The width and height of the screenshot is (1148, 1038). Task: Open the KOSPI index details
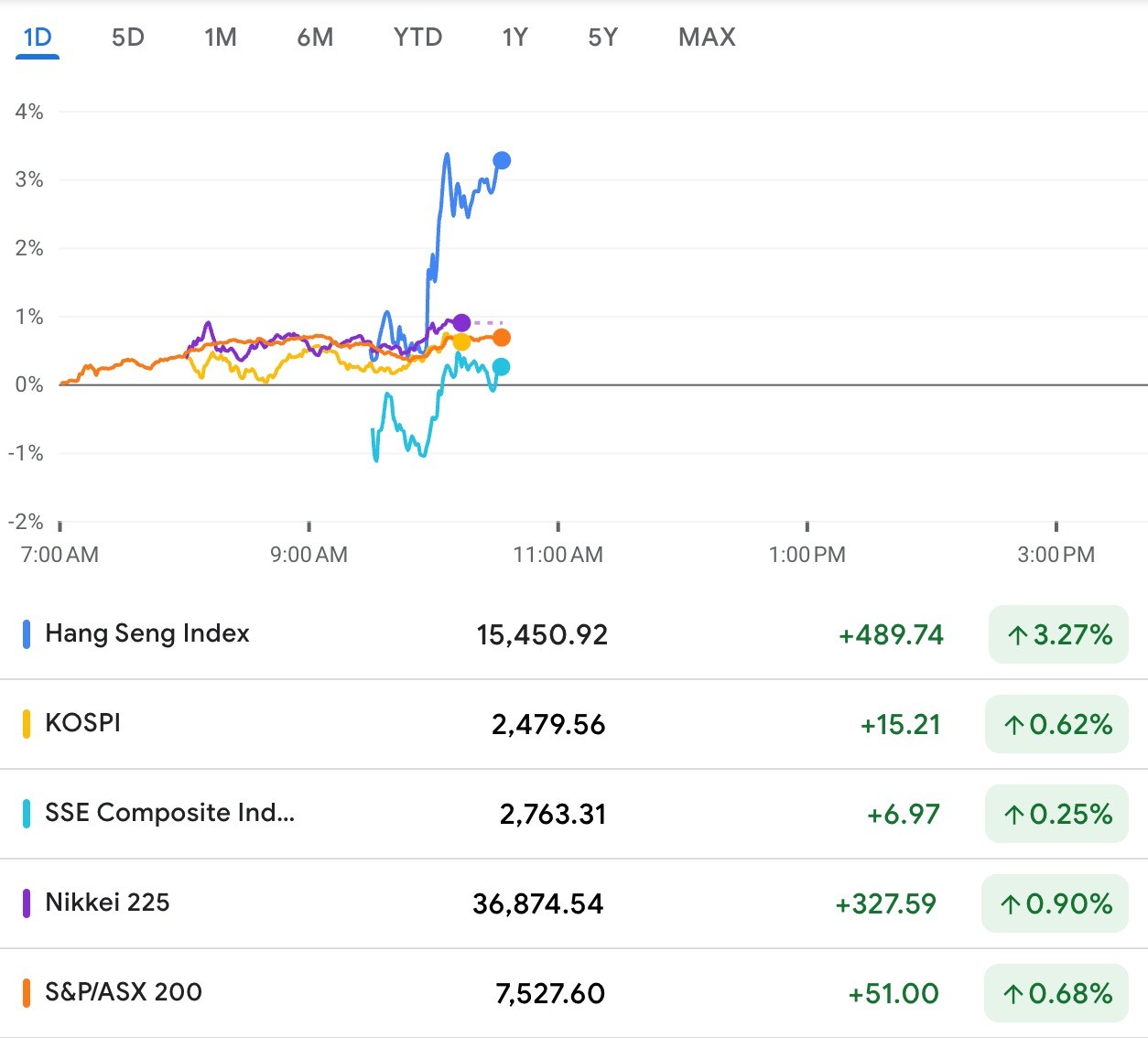click(83, 723)
